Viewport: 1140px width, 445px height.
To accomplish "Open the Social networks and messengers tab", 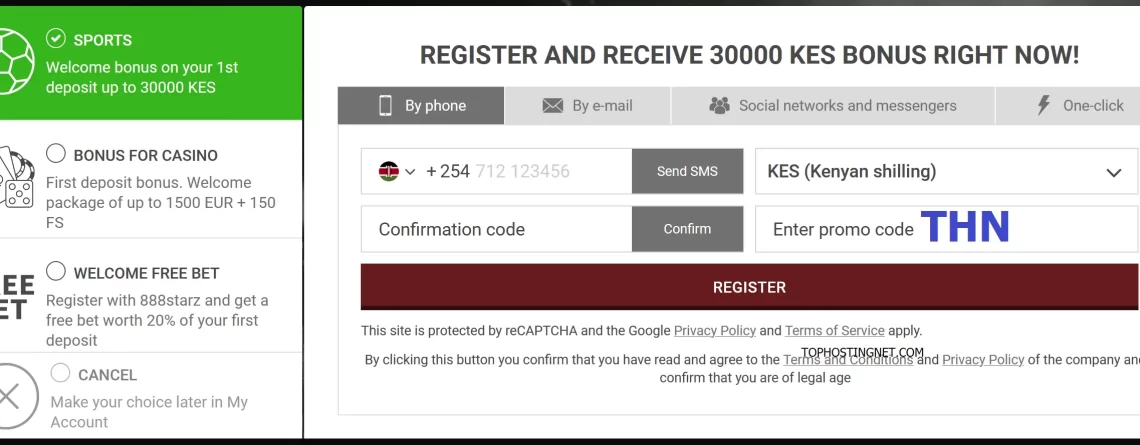I will [x=833, y=105].
